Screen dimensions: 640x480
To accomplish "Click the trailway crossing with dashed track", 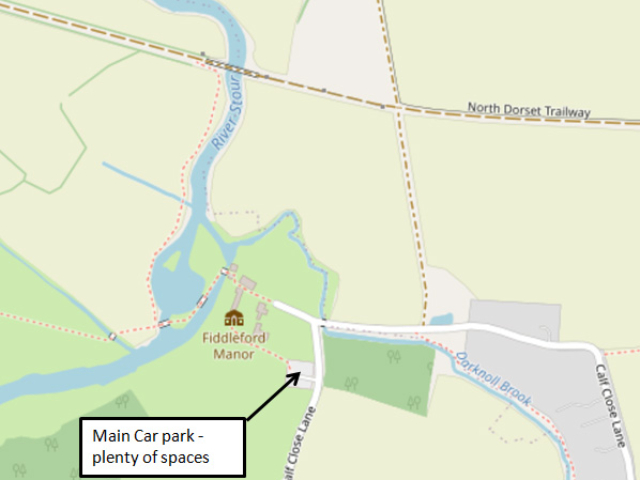I will [x=398, y=107].
